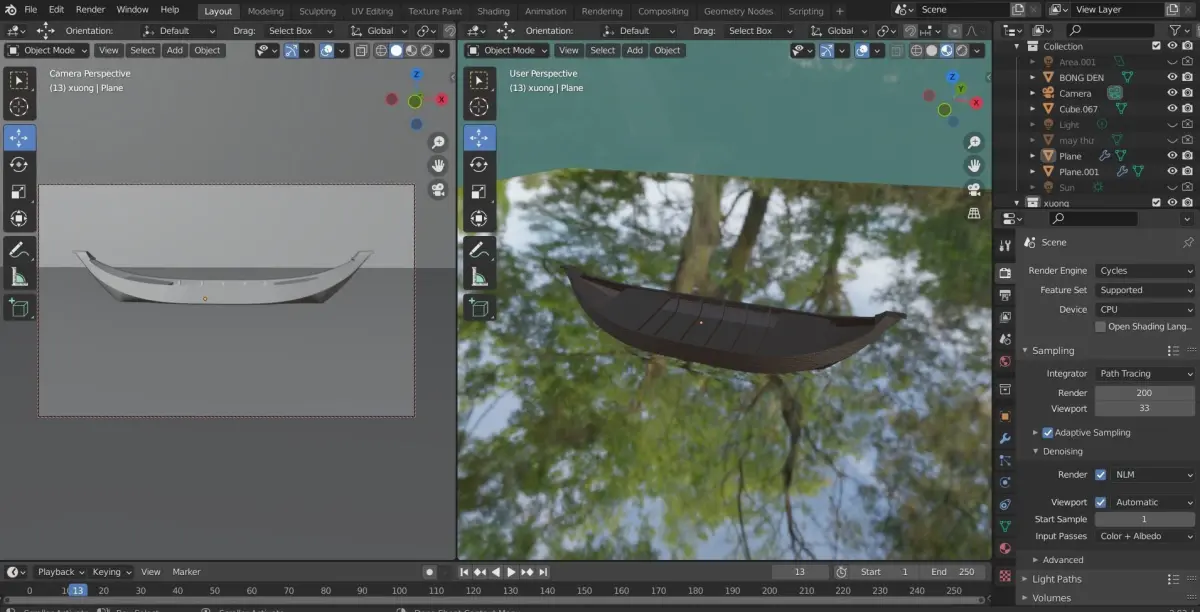Activate the Annotate tool in left viewport

point(19,250)
